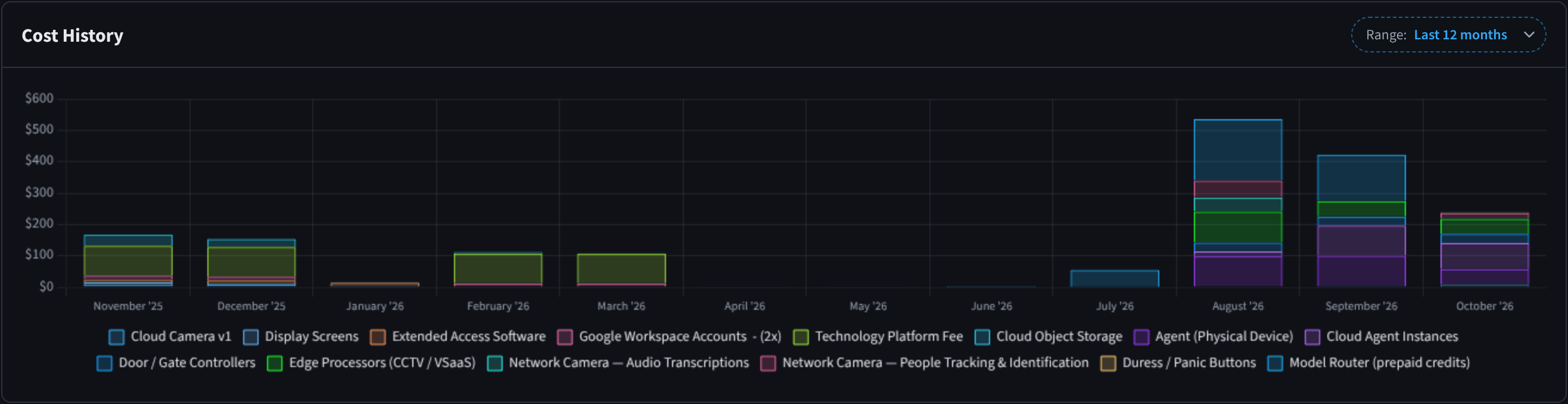Click the December '25 axis label
Viewport: 1568px width, 404px height.
tap(251, 306)
